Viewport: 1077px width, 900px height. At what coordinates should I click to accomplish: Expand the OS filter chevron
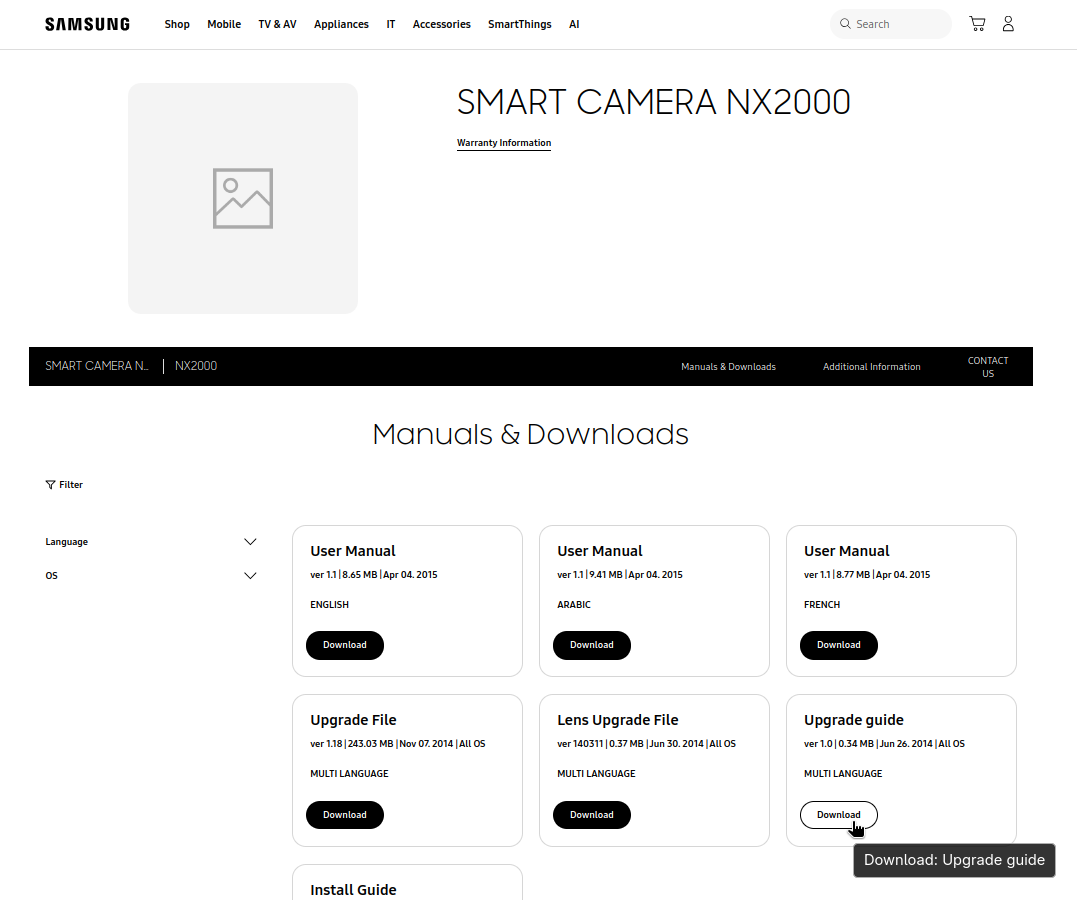click(x=250, y=576)
